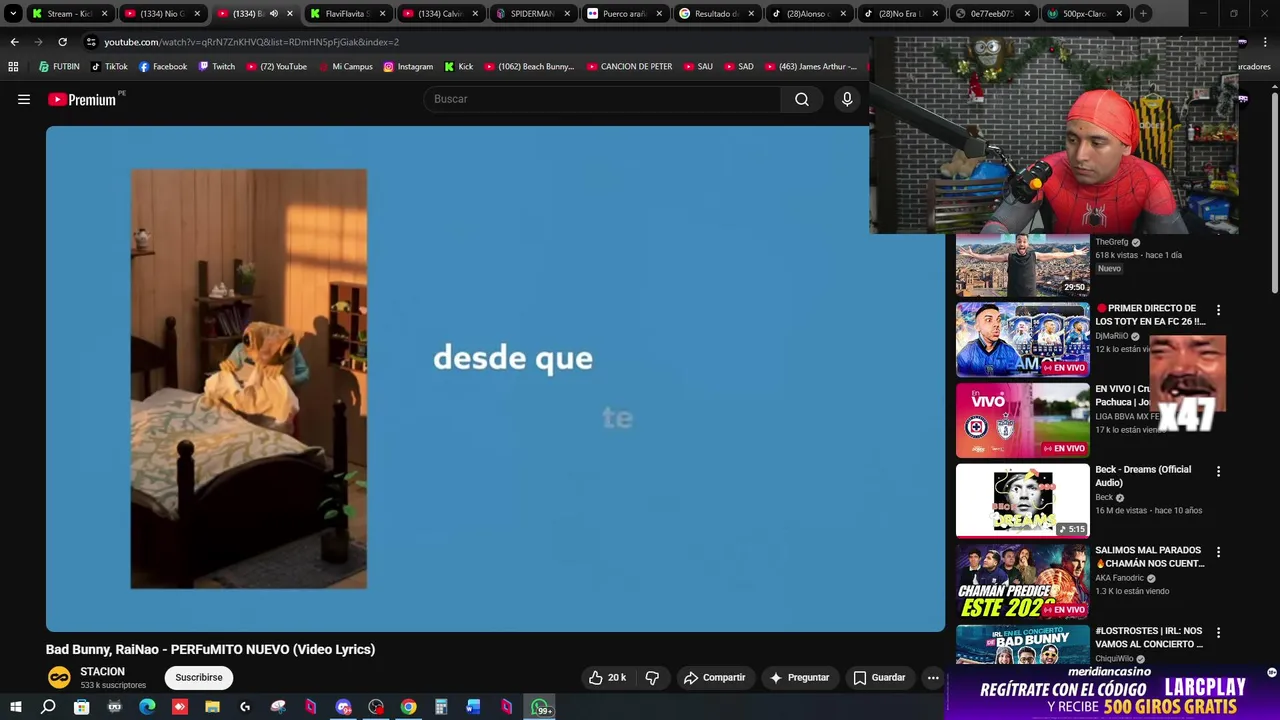This screenshot has height=720, width=1280.
Task: Switch to the SPIDERMAN tab
Action: tap(532, 13)
